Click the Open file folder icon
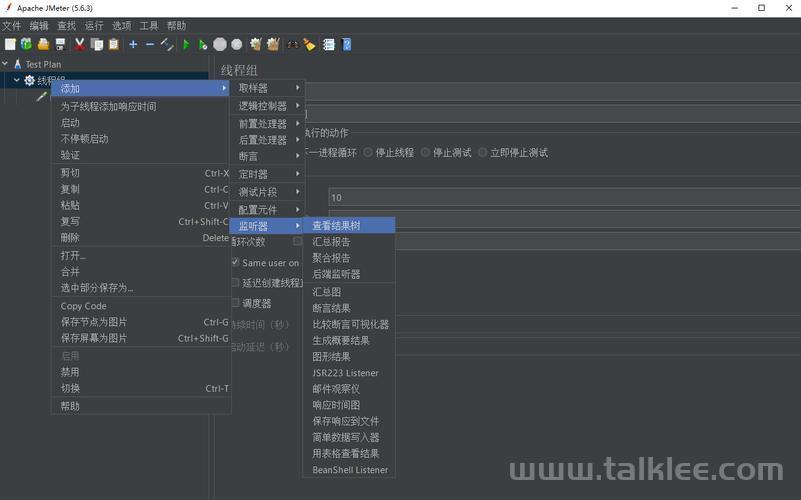 point(43,44)
